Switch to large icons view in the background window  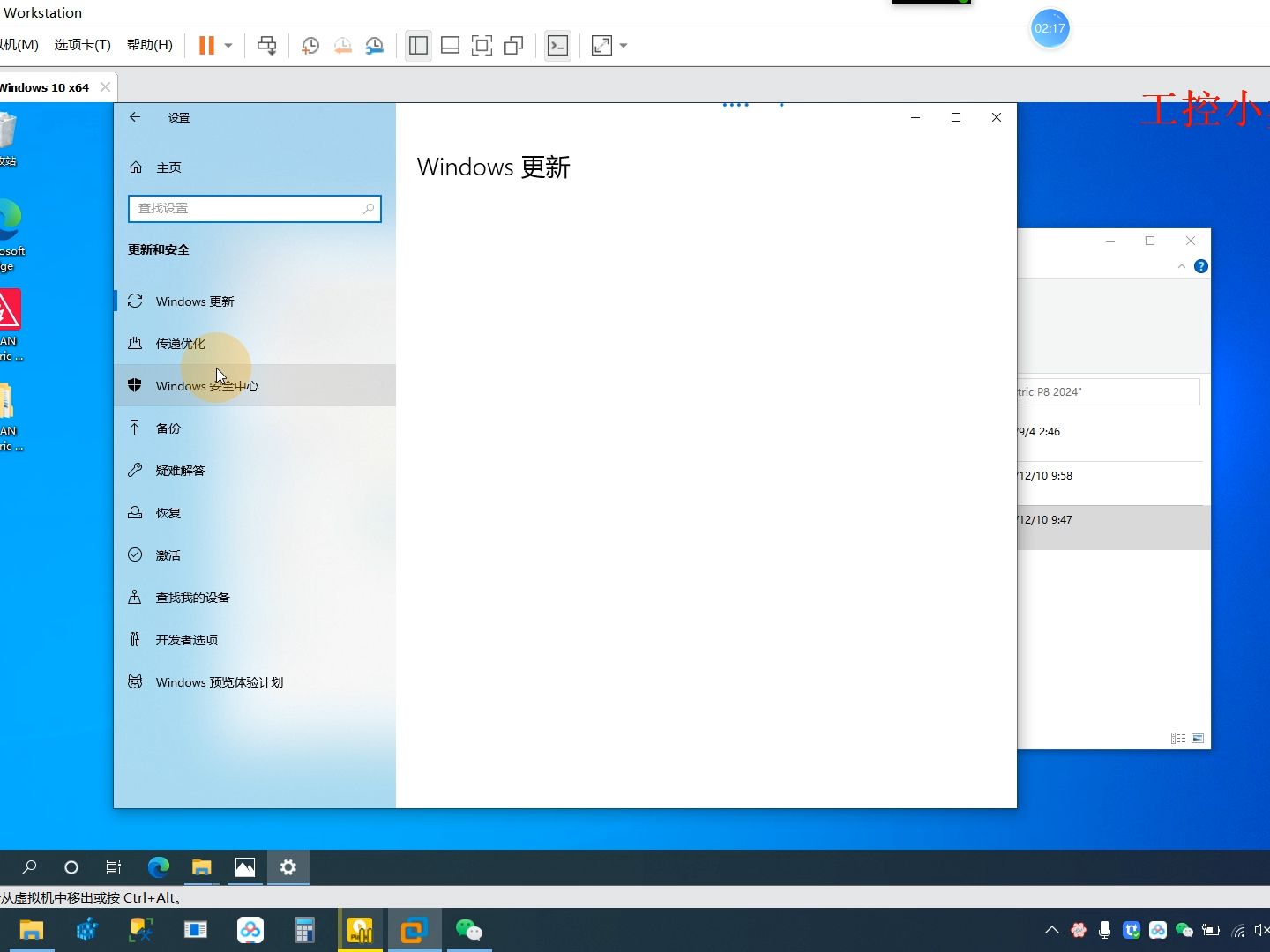point(1198,738)
